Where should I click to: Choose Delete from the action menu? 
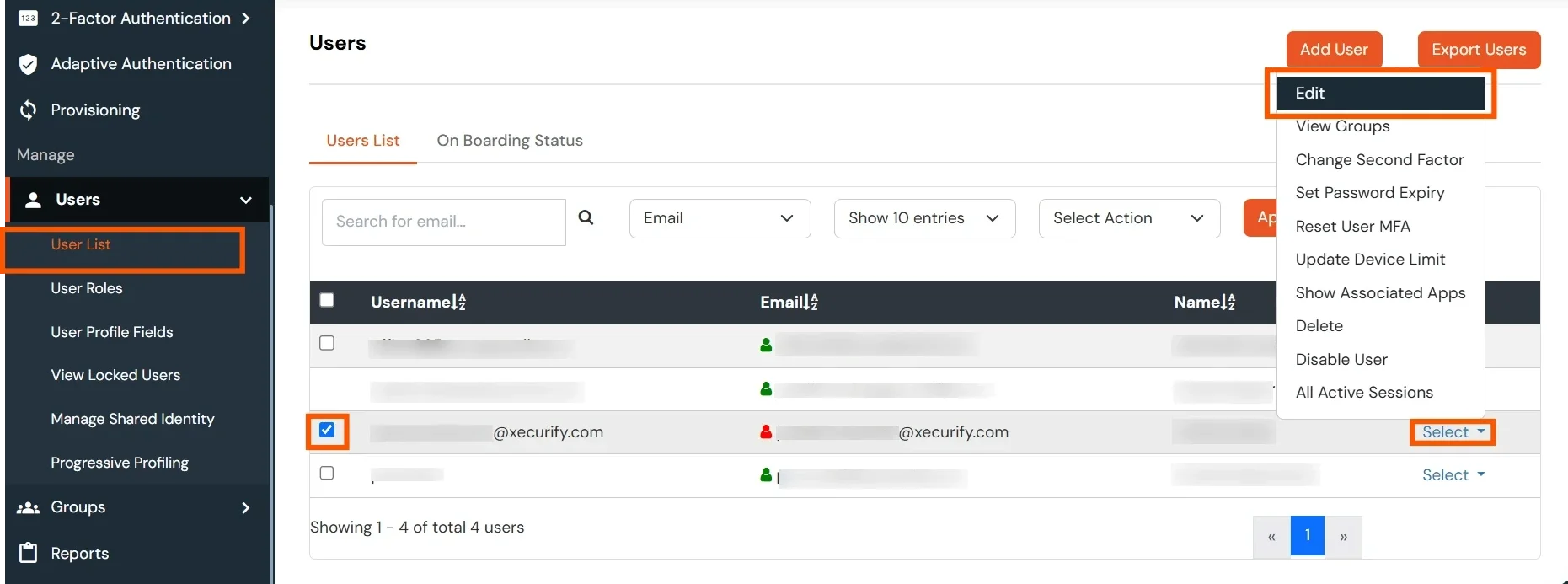(x=1380, y=326)
